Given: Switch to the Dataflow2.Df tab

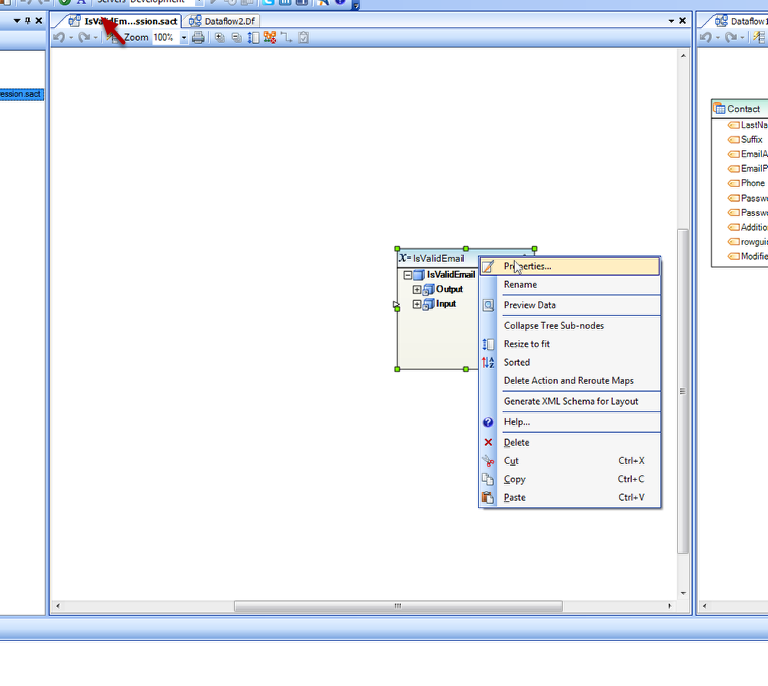Looking at the screenshot, I should (224, 21).
